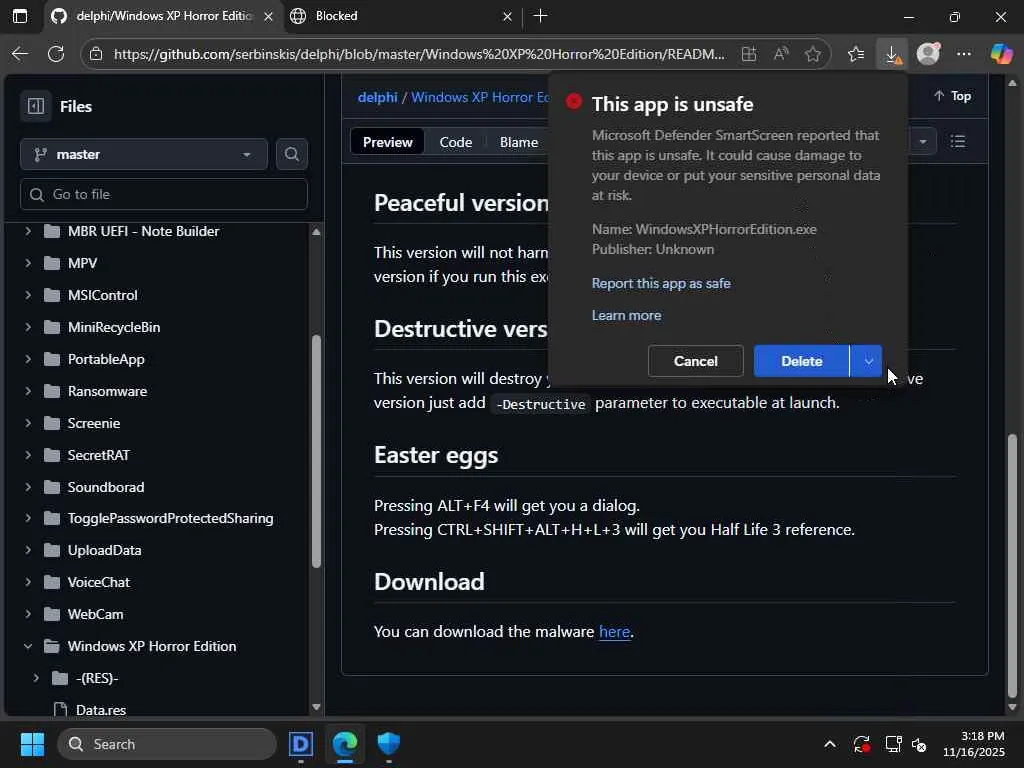The width and height of the screenshot is (1024, 768).
Task: Open the Delphi app in taskbar
Action: 301,744
